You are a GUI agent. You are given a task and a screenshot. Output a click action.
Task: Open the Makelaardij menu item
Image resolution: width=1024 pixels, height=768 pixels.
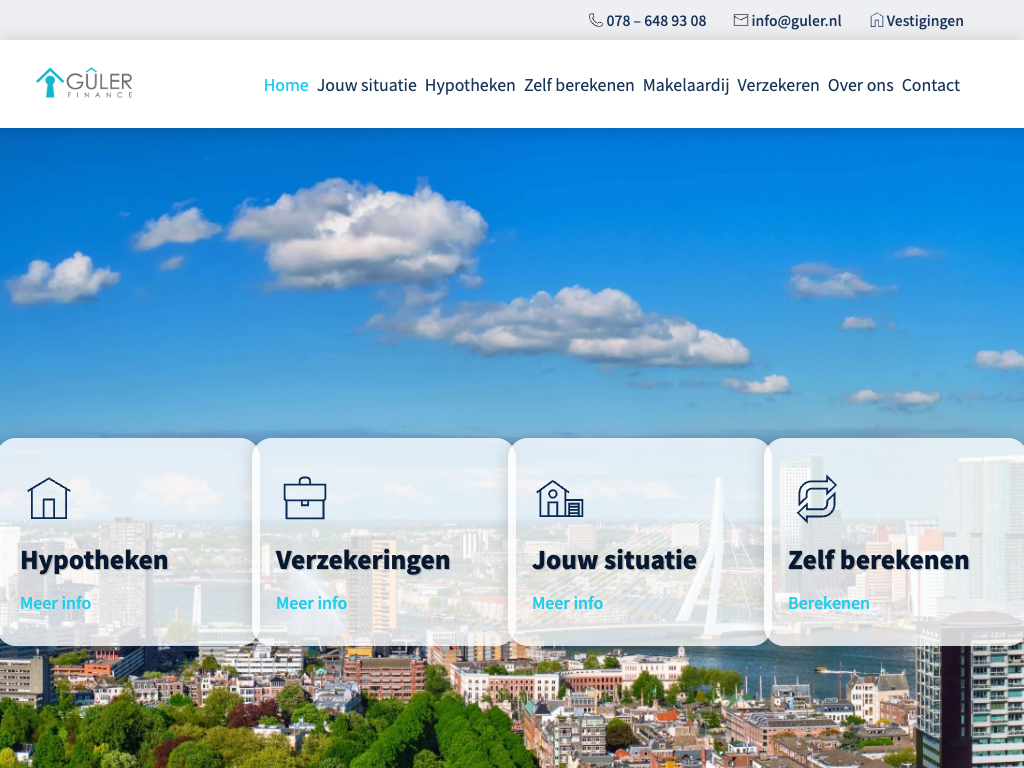point(686,85)
